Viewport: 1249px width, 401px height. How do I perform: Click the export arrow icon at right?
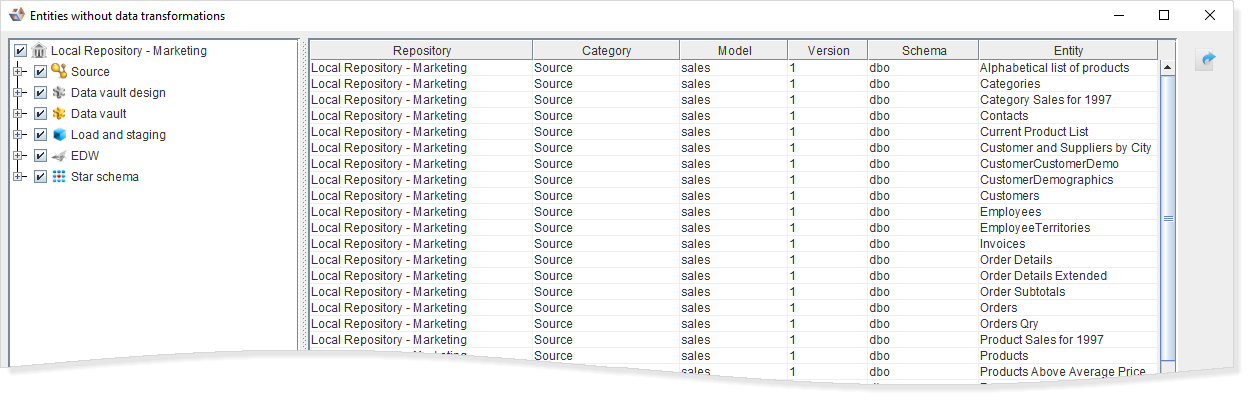(x=1205, y=61)
